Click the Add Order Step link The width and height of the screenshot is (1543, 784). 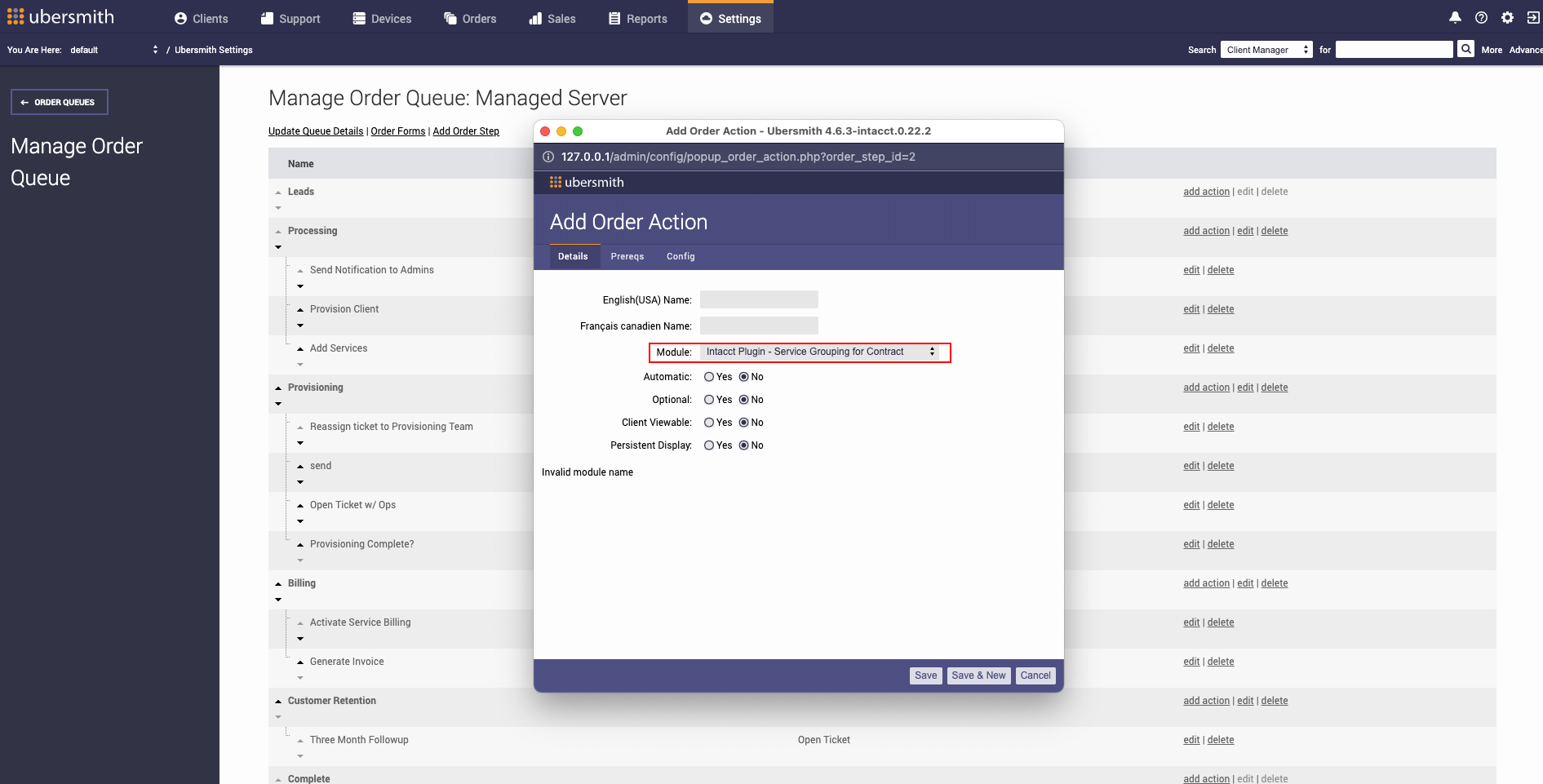[x=466, y=131]
